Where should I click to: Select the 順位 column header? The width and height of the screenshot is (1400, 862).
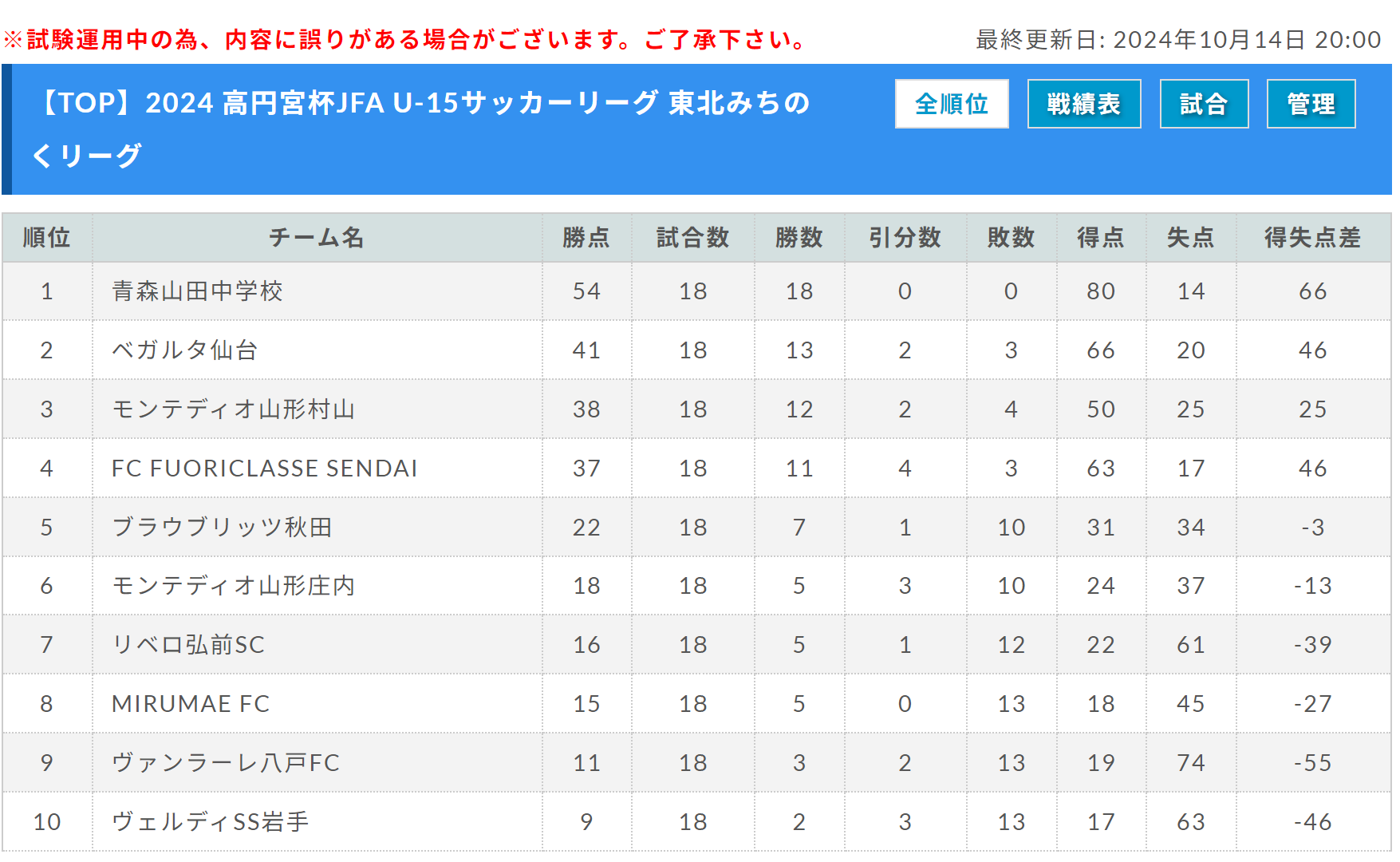47,238
